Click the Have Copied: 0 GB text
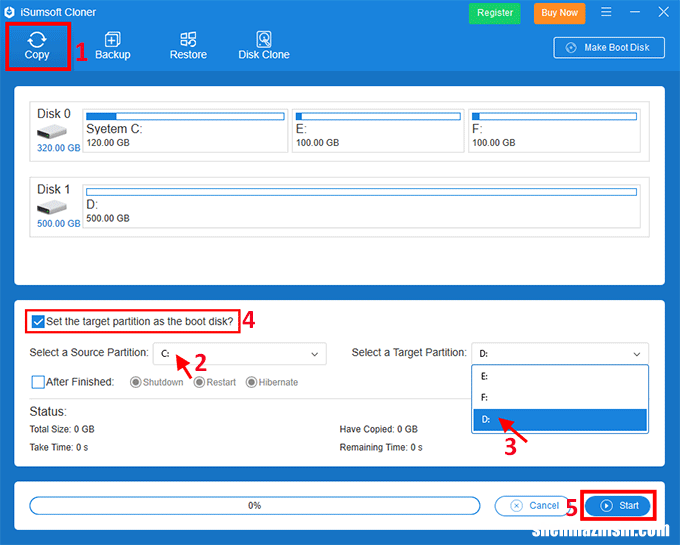Viewport: 680px width, 545px height. pos(379,429)
